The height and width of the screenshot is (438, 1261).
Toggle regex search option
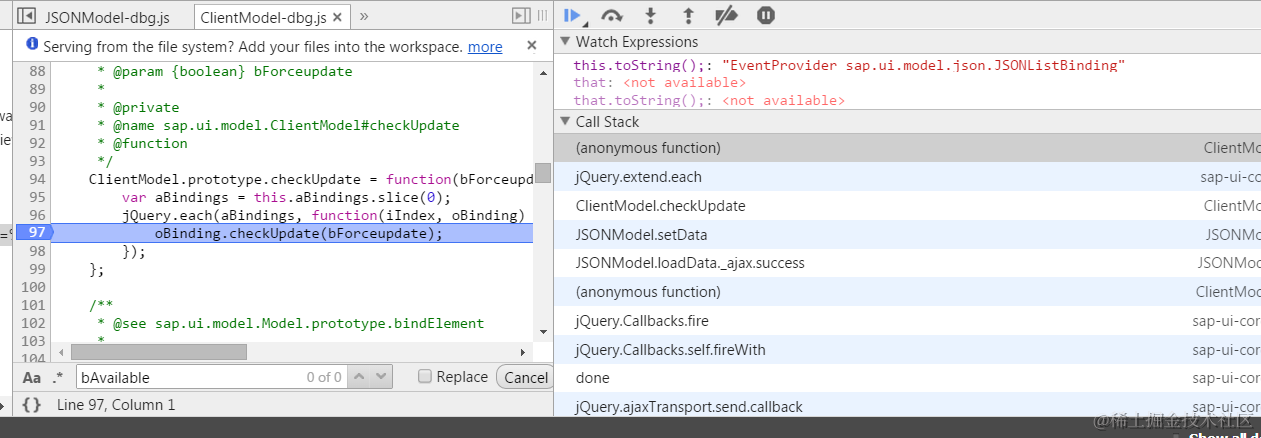[58, 377]
